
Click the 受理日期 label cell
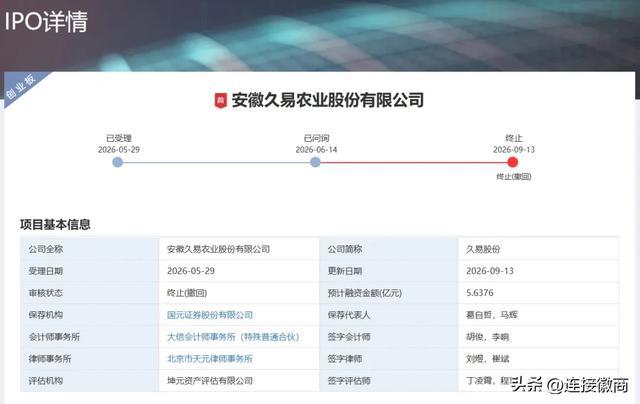[90, 271]
